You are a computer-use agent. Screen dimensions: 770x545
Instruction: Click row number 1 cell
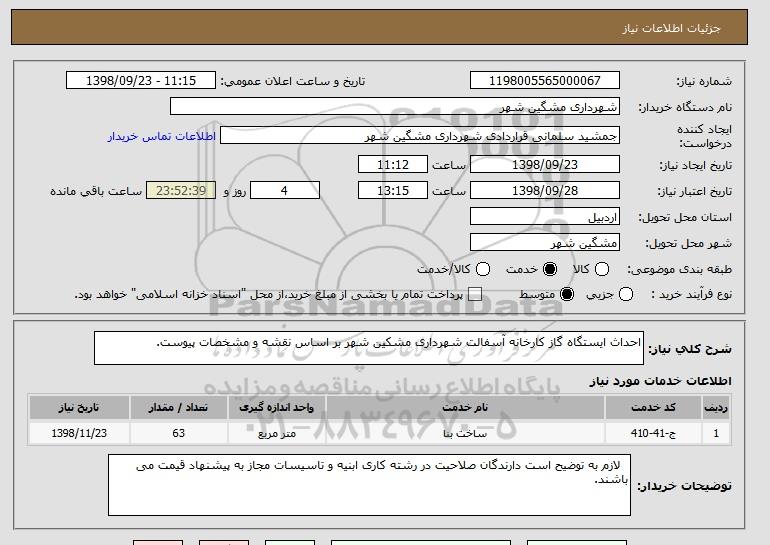[716, 433]
